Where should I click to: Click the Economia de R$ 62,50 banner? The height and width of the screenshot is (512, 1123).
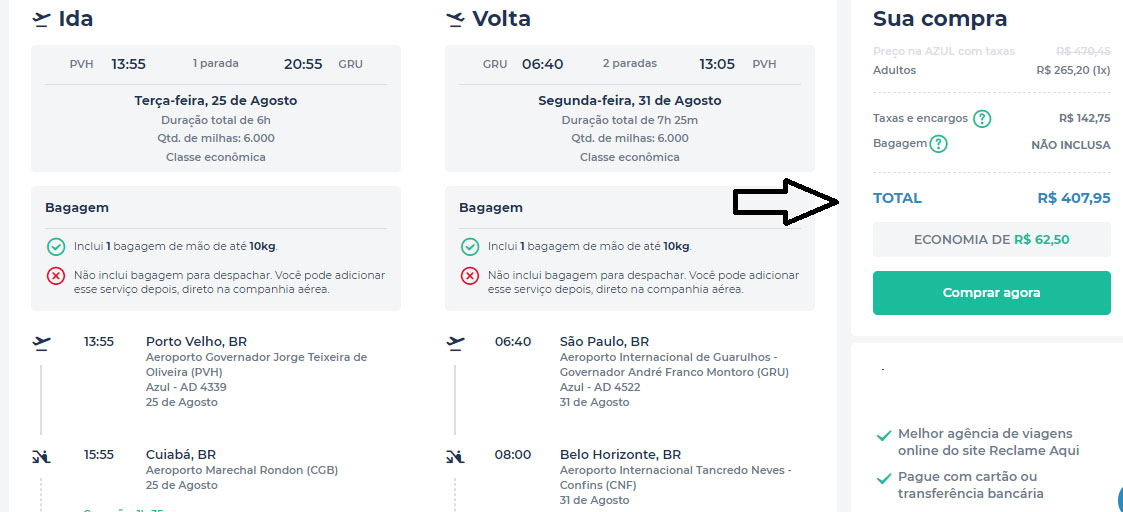click(x=991, y=240)
